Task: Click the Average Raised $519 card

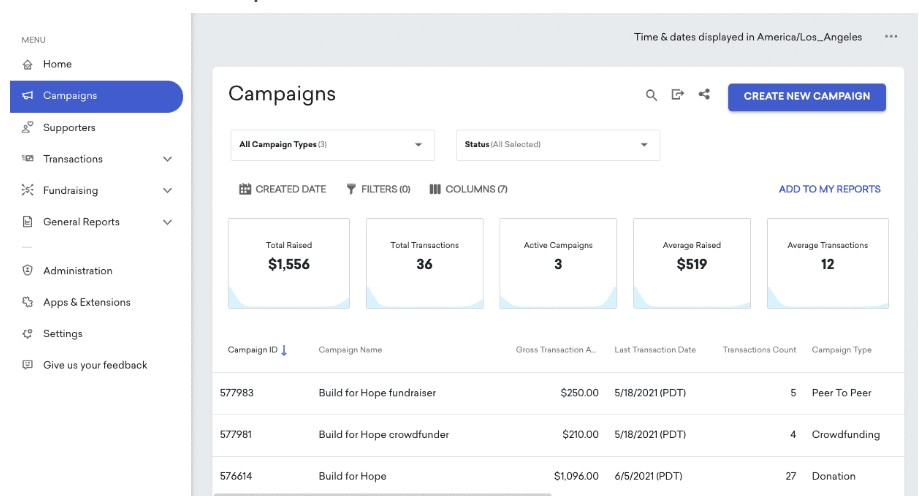Action: coord(692,263)
